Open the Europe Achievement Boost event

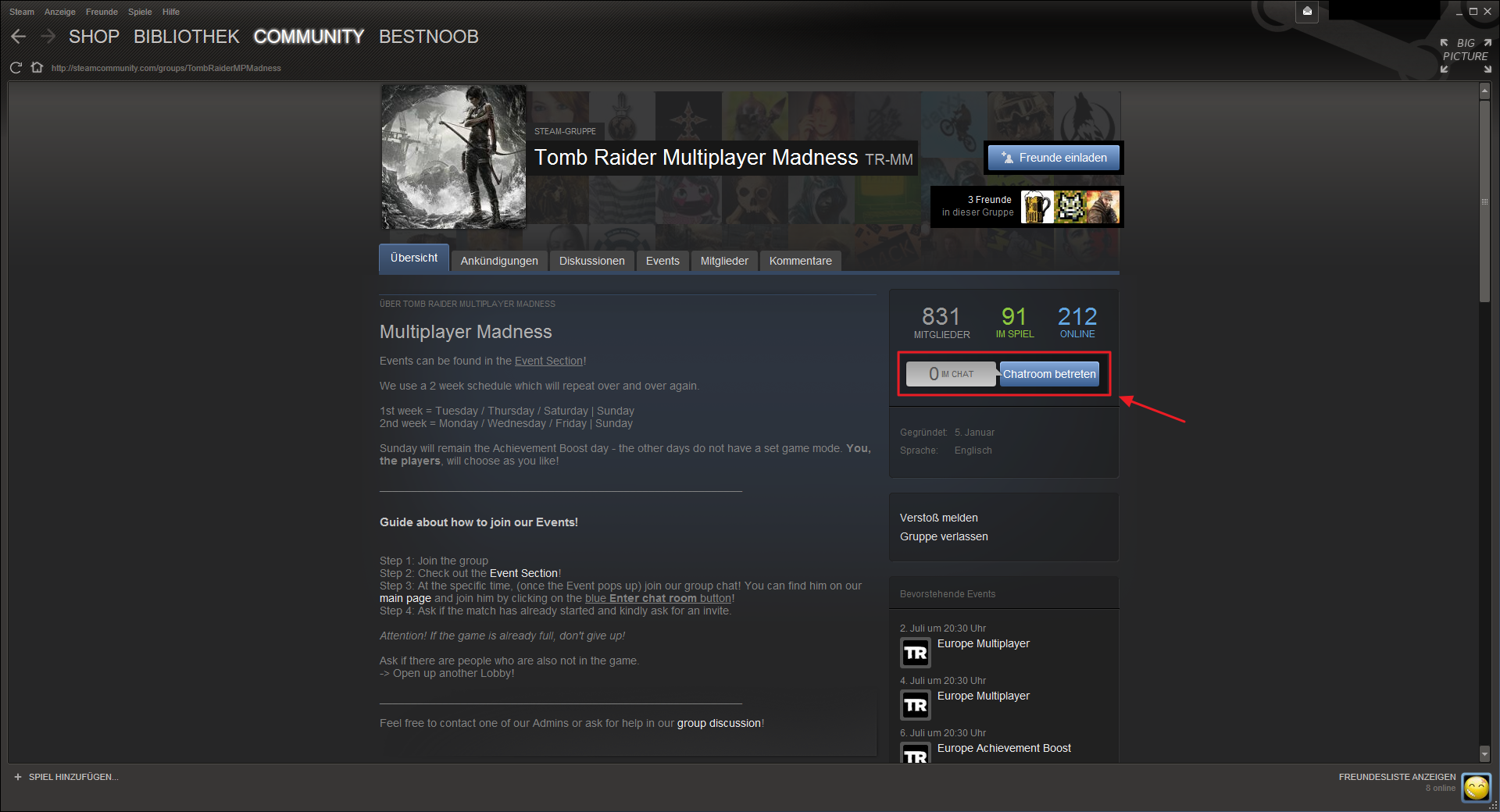point(1004,748)
